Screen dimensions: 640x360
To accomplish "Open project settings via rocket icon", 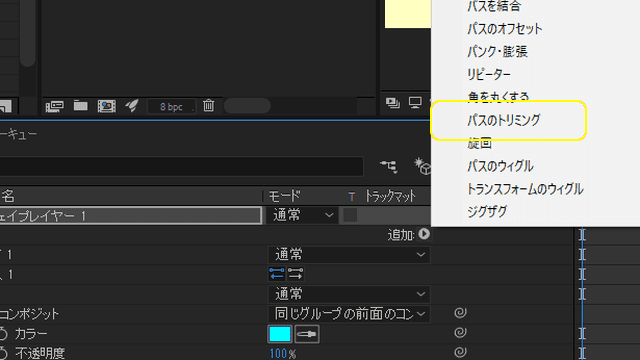I will (x=132, y=106).
